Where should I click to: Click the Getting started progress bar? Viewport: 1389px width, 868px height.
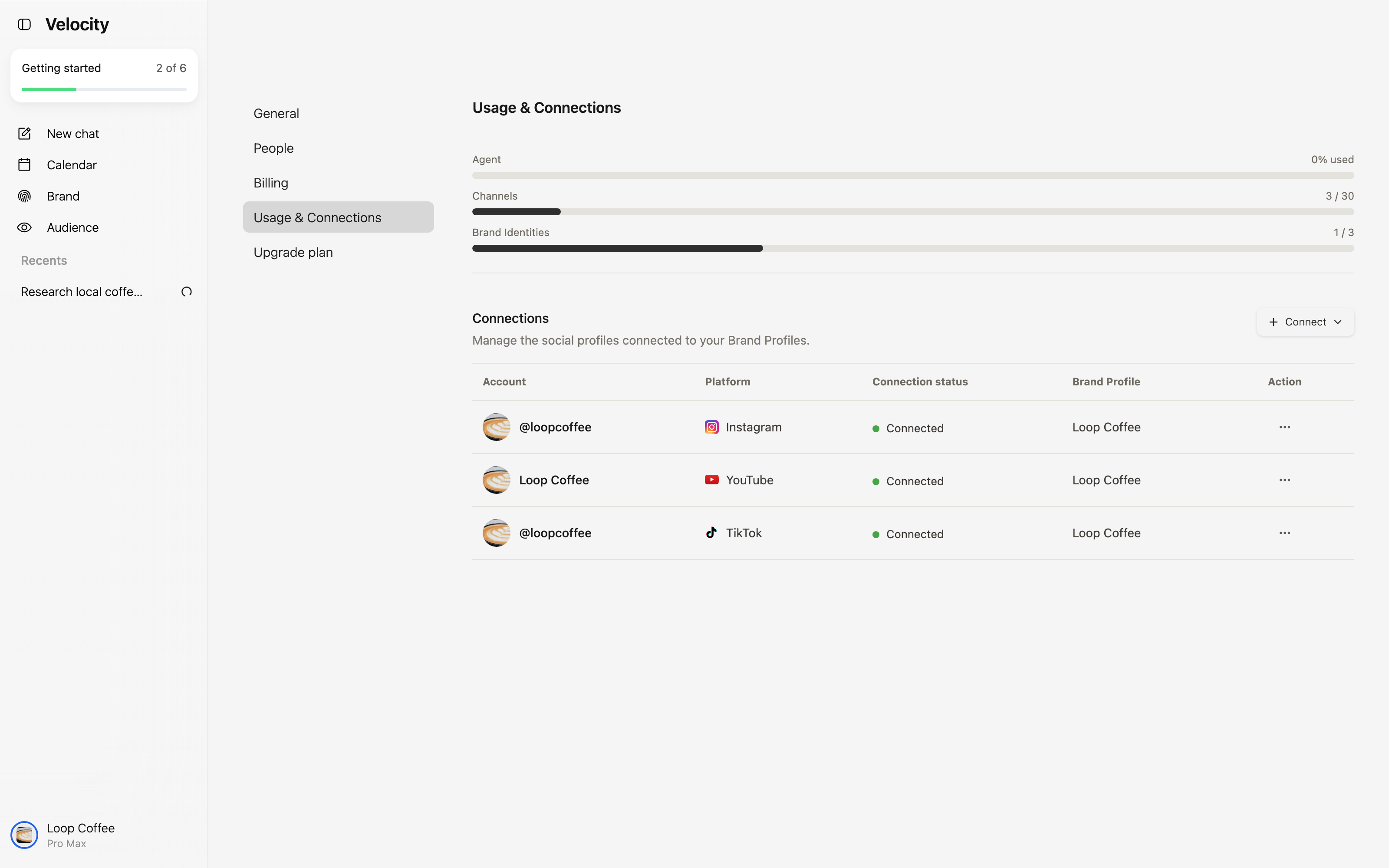click(x=104, y=89)
